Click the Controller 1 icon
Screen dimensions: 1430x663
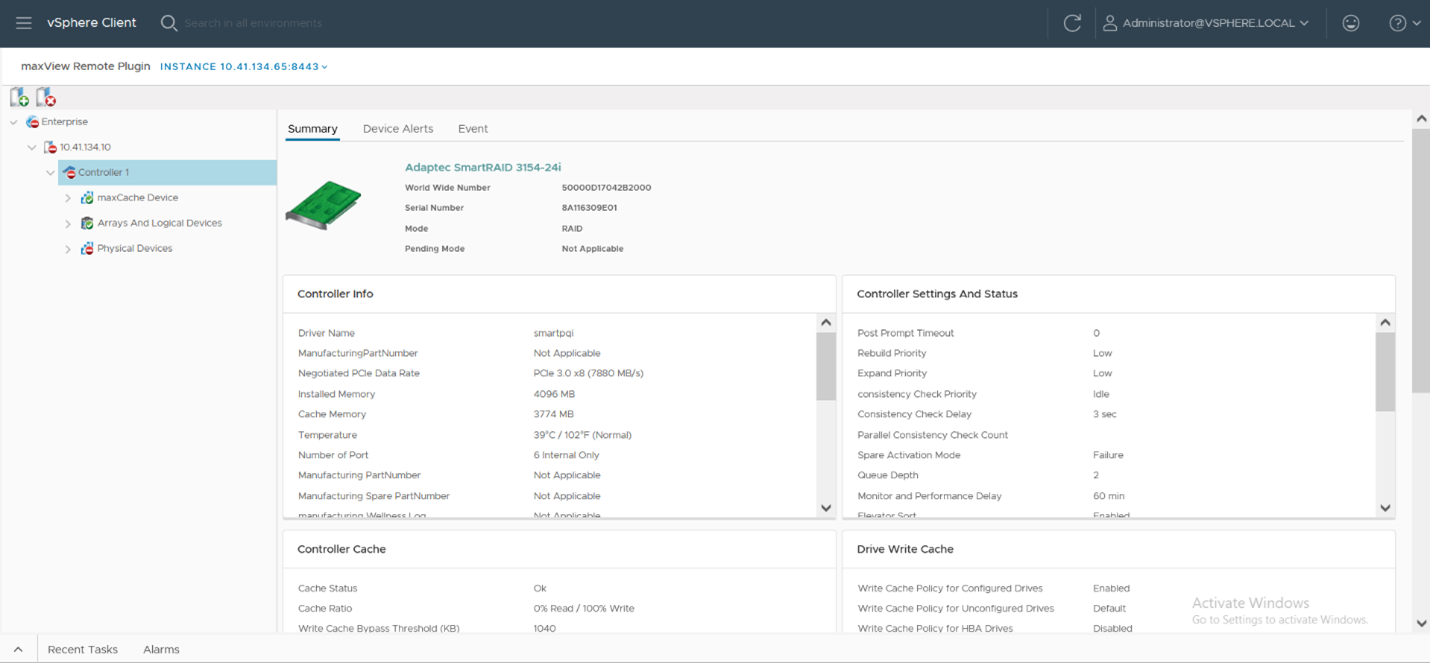[69, 172]
